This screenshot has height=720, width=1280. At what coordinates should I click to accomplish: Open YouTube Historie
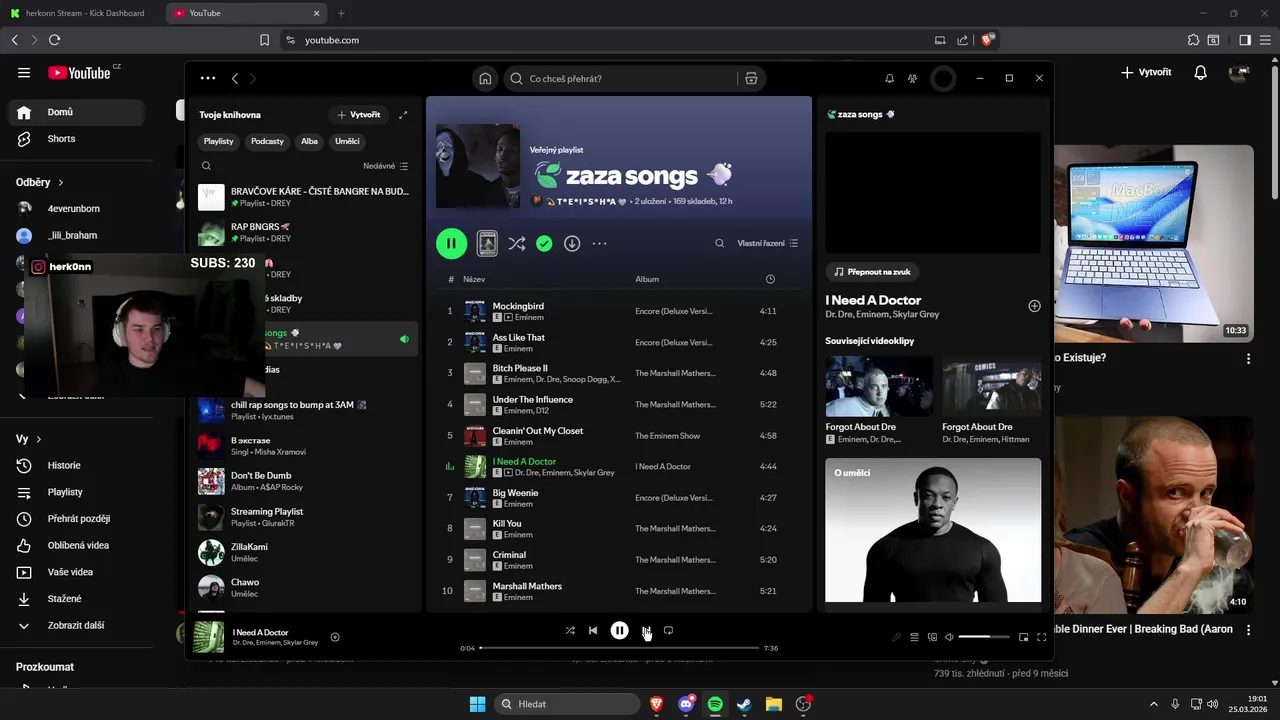pyautogui.click(x=76, y=465)
